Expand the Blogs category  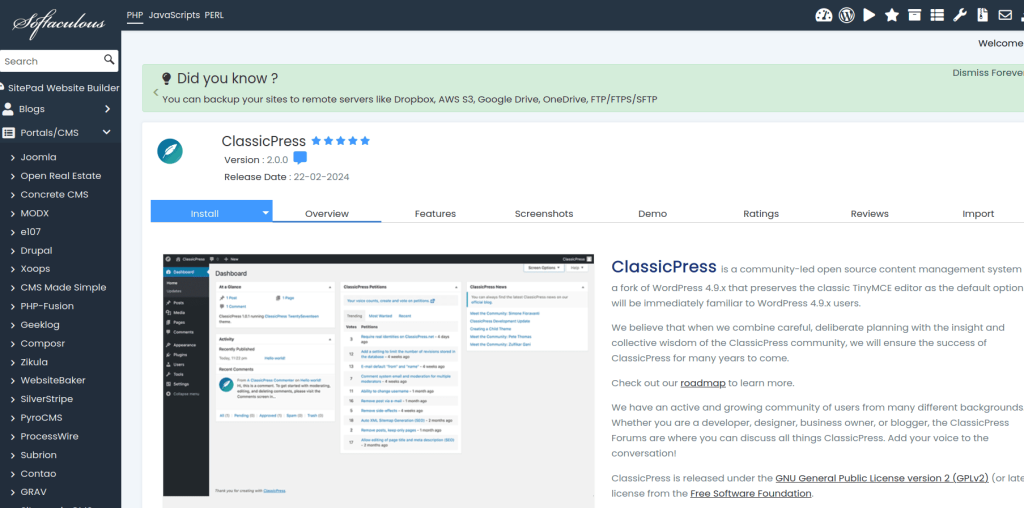pyautogui.click(x=107, y=109)
